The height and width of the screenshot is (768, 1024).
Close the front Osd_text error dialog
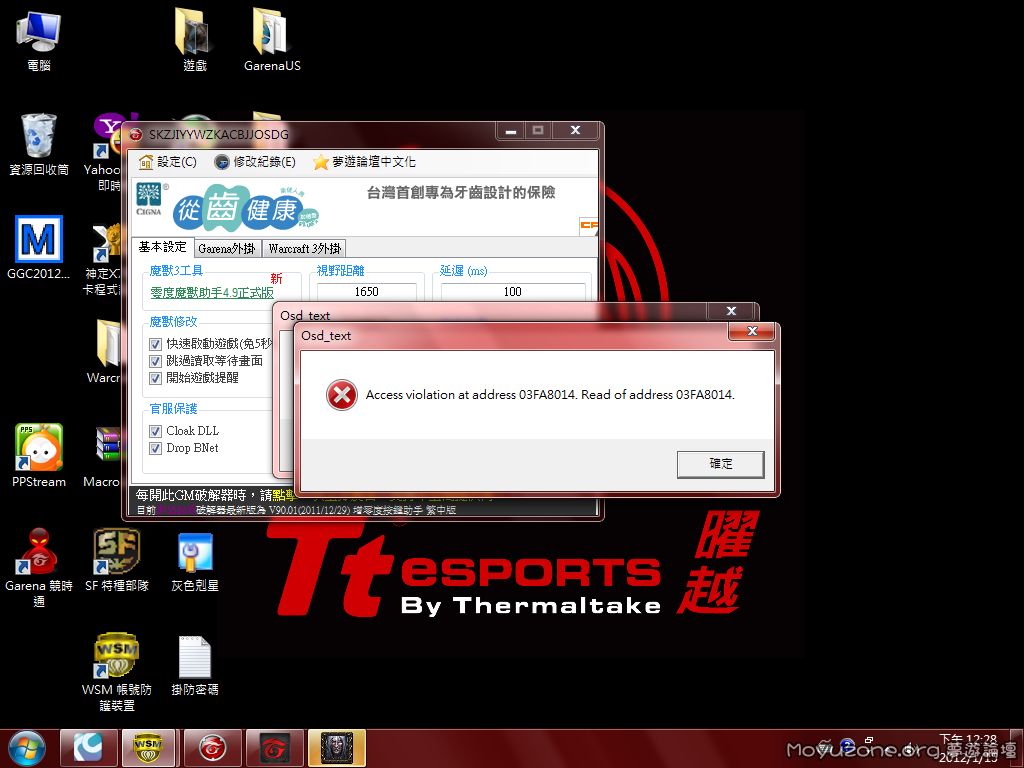tap(752, 331)
